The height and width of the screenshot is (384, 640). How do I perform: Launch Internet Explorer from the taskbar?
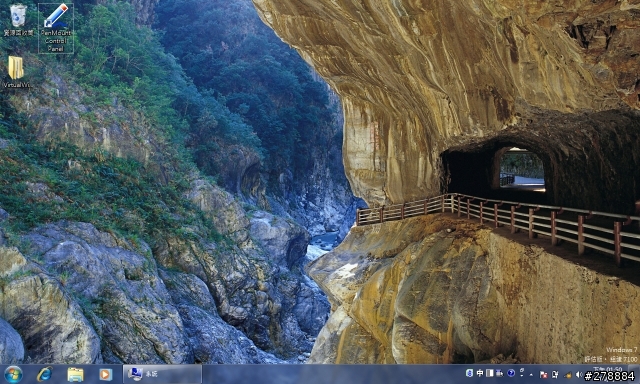(44, 374)
